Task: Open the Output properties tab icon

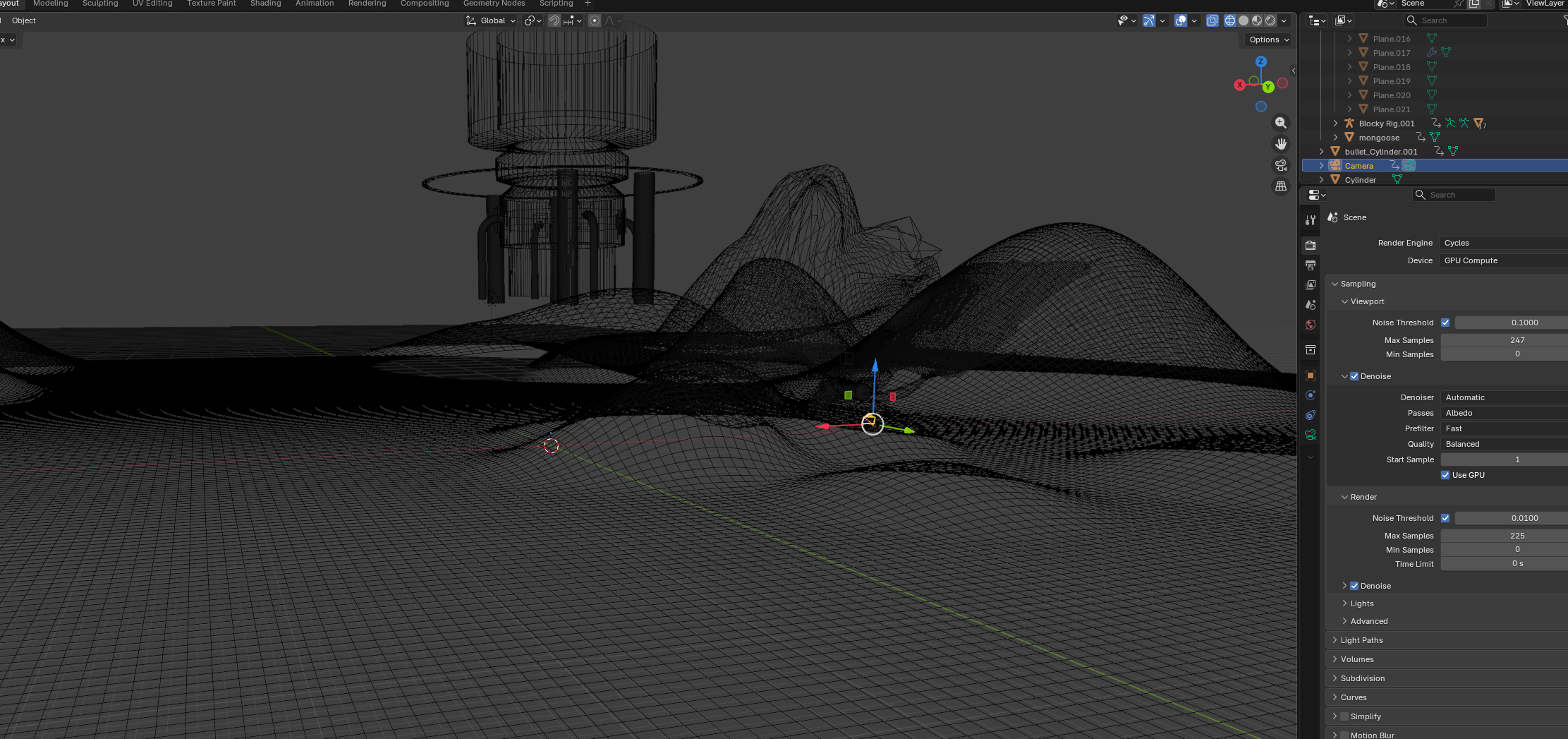Action: point(1310,265)
